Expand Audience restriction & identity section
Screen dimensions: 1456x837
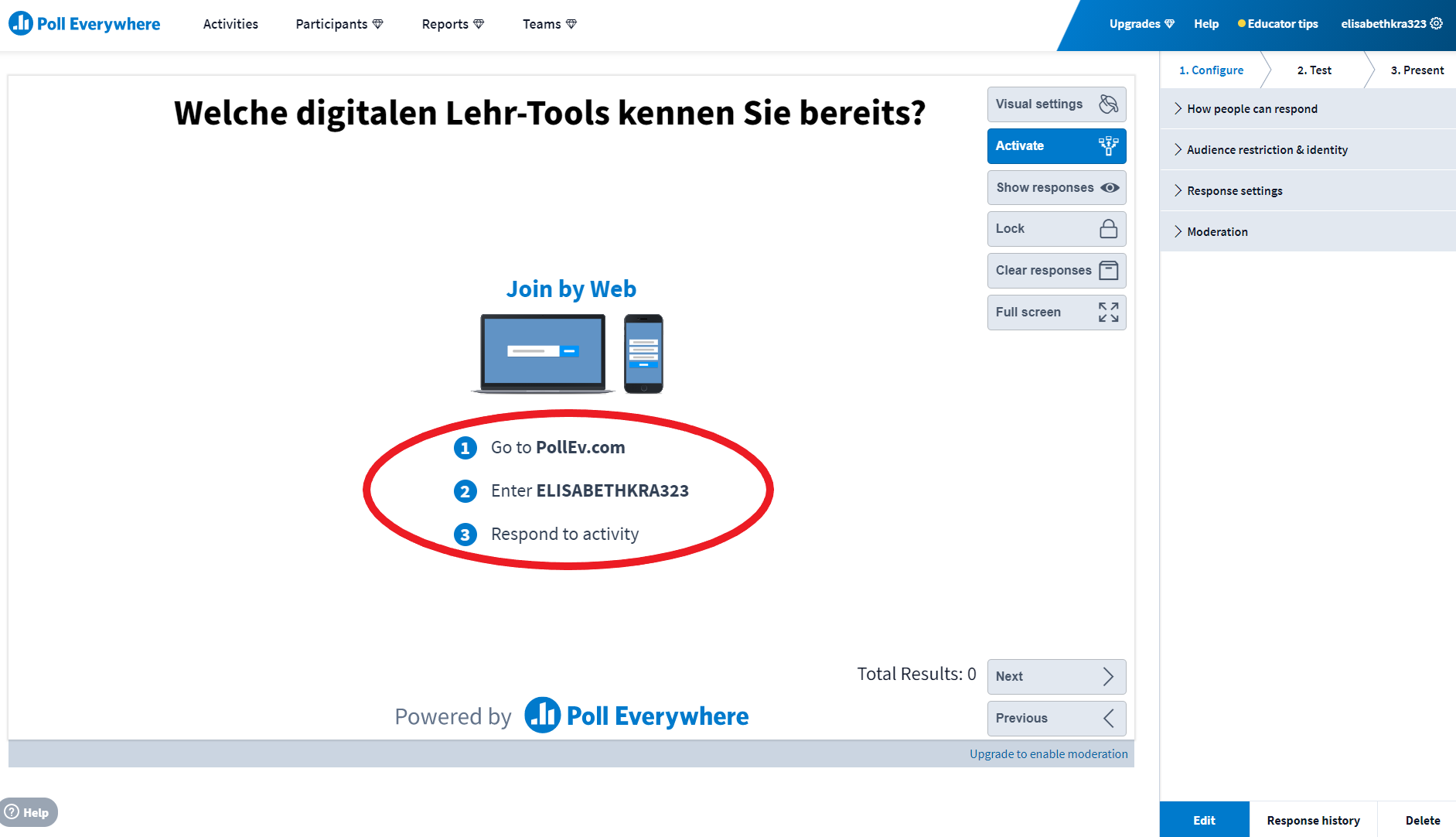1308,150
